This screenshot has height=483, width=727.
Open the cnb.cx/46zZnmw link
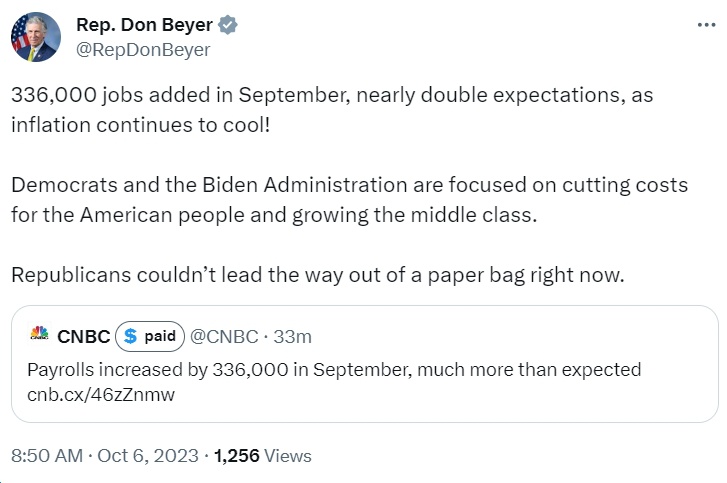pyautogui.click(x=101, y=394)
